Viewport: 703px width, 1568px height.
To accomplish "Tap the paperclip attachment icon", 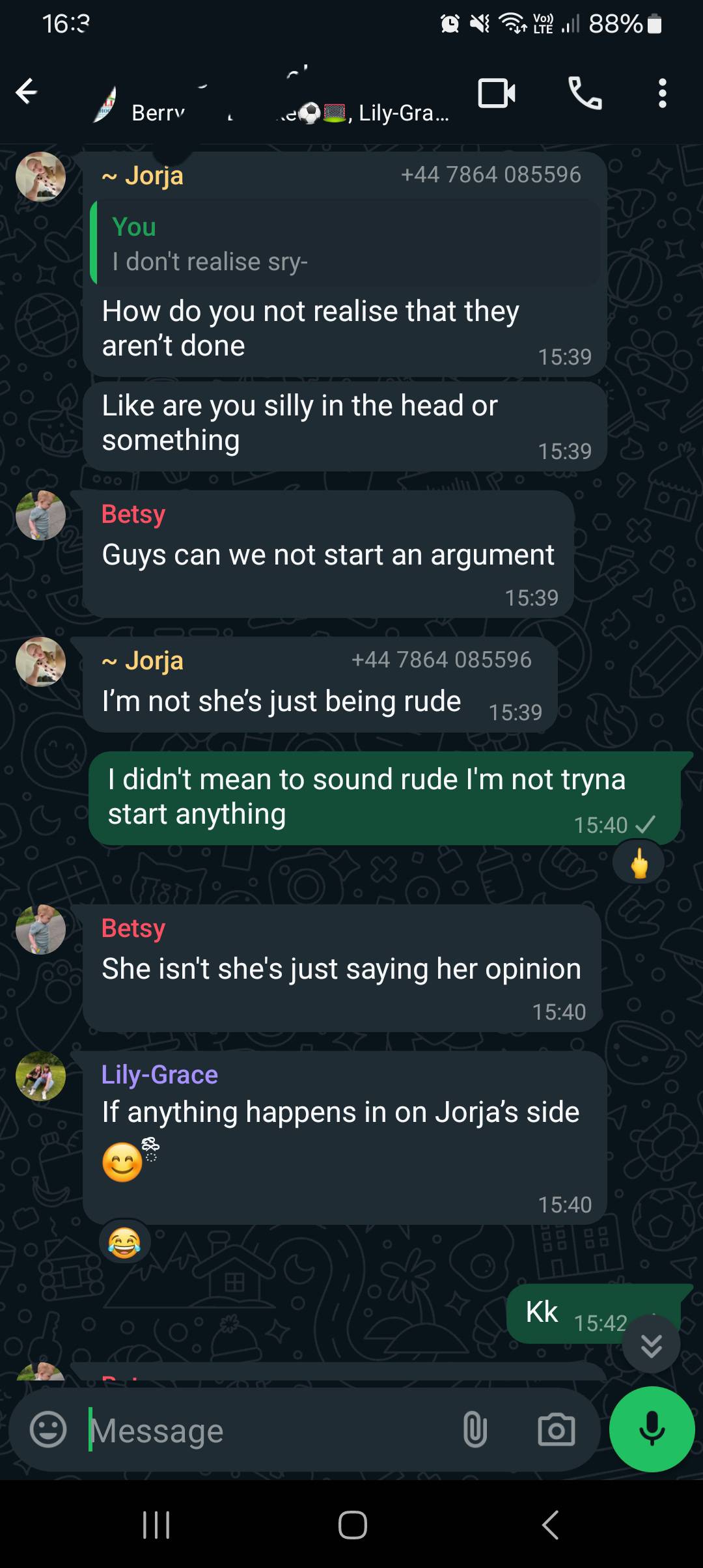I will pyautogui.click(x=475, y=1430).
